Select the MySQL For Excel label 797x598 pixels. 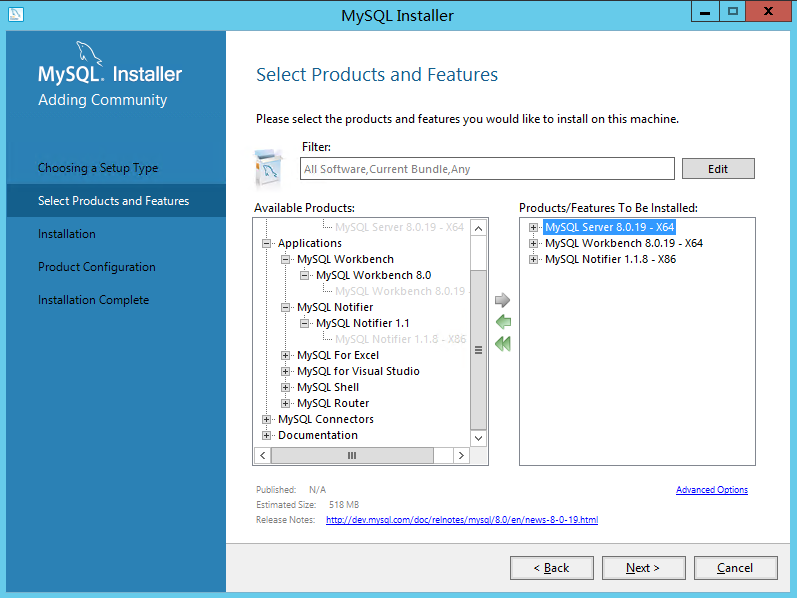(x=338, y=355)
